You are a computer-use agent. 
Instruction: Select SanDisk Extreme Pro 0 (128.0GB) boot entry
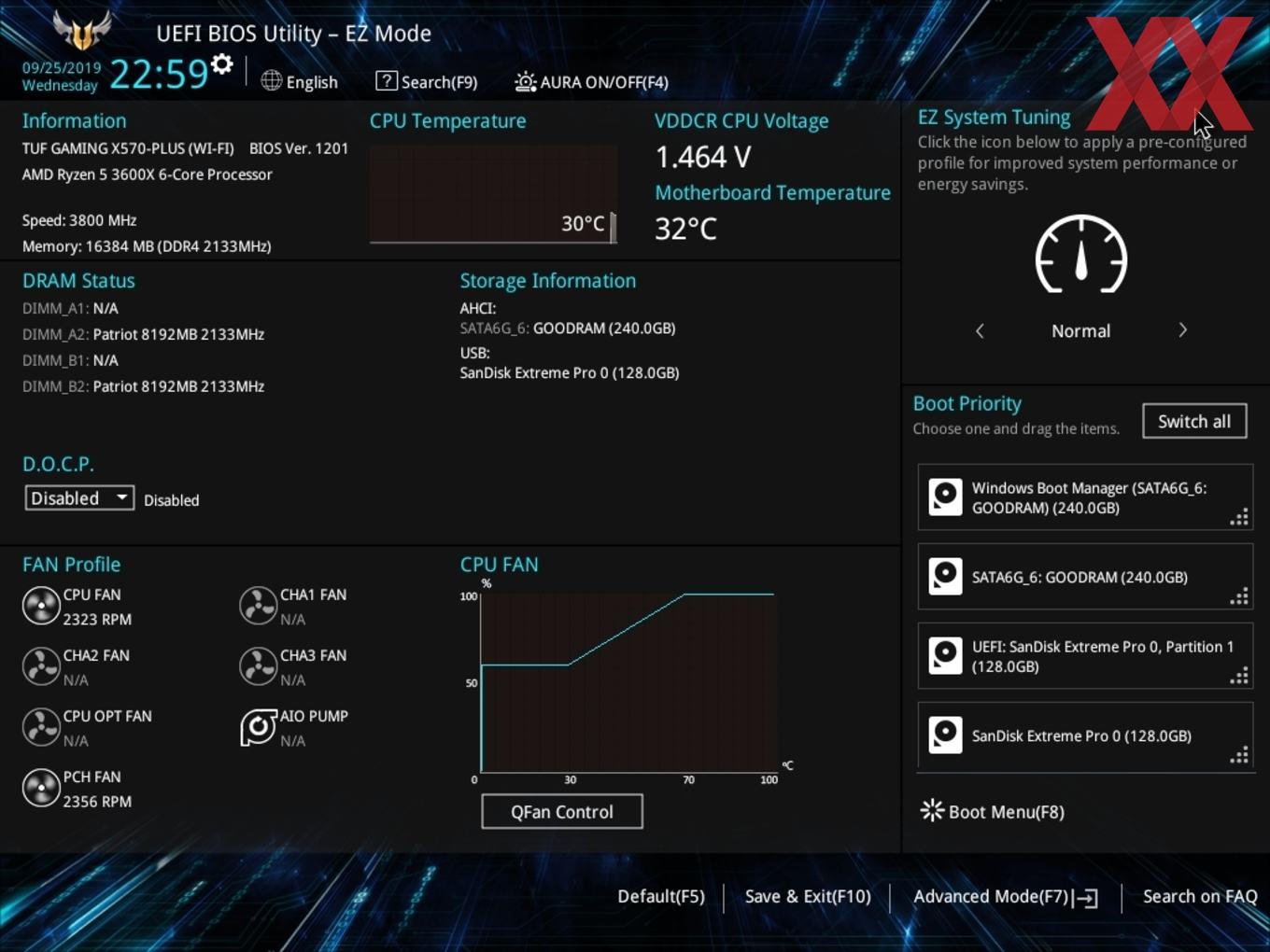1085,735
